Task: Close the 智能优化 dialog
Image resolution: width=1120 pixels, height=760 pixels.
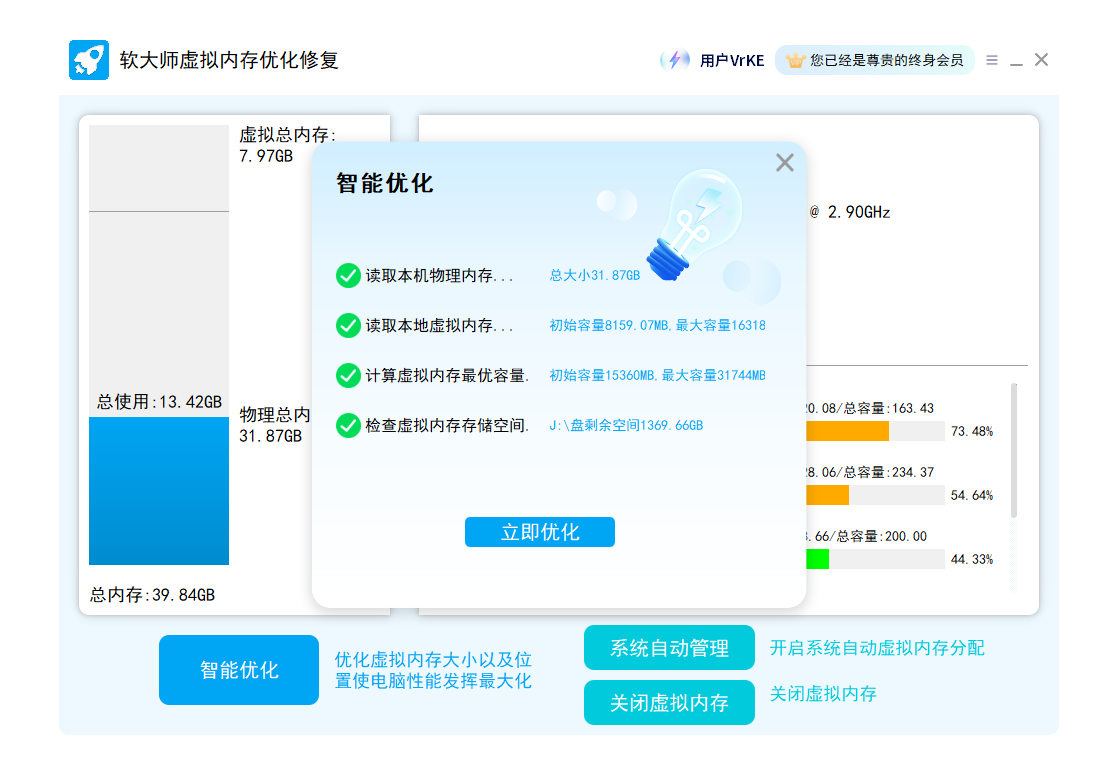Action: click(x=785, y=163)
